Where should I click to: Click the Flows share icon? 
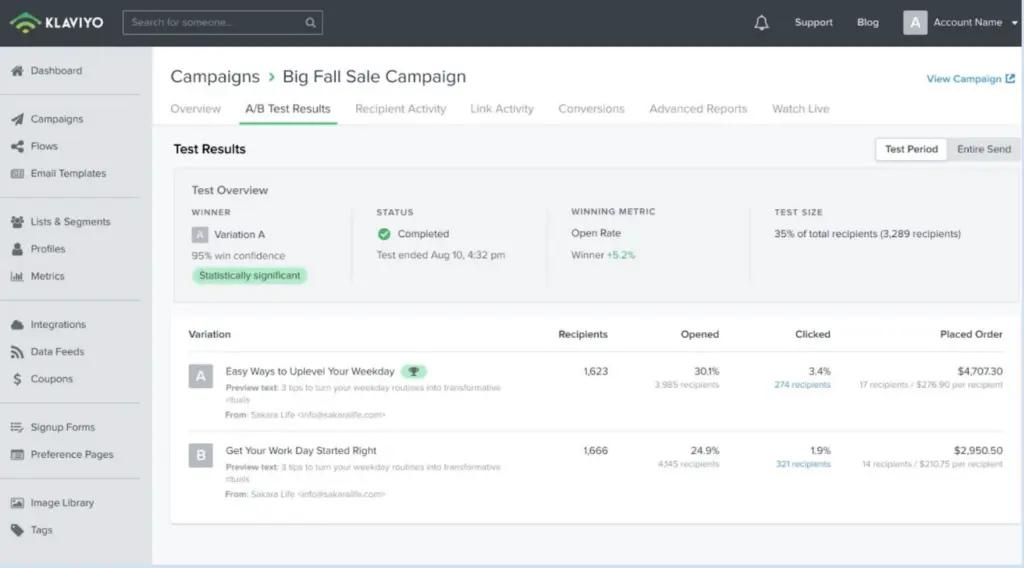(x=17, y=147)
